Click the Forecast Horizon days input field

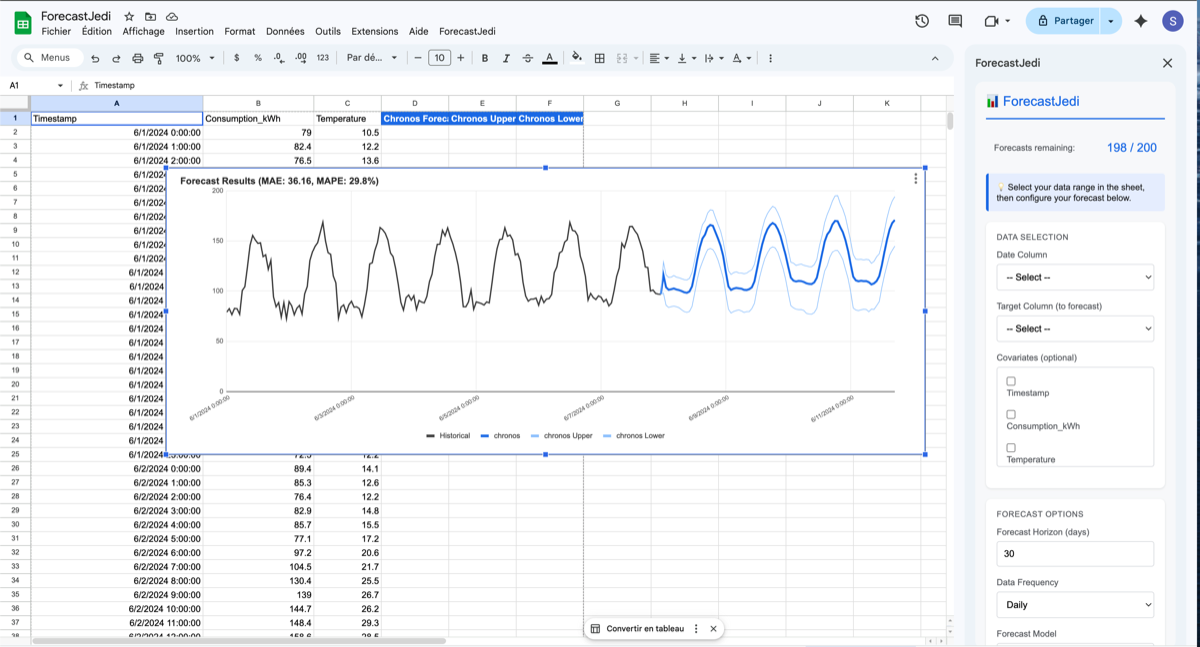(x=1074, y=553)
